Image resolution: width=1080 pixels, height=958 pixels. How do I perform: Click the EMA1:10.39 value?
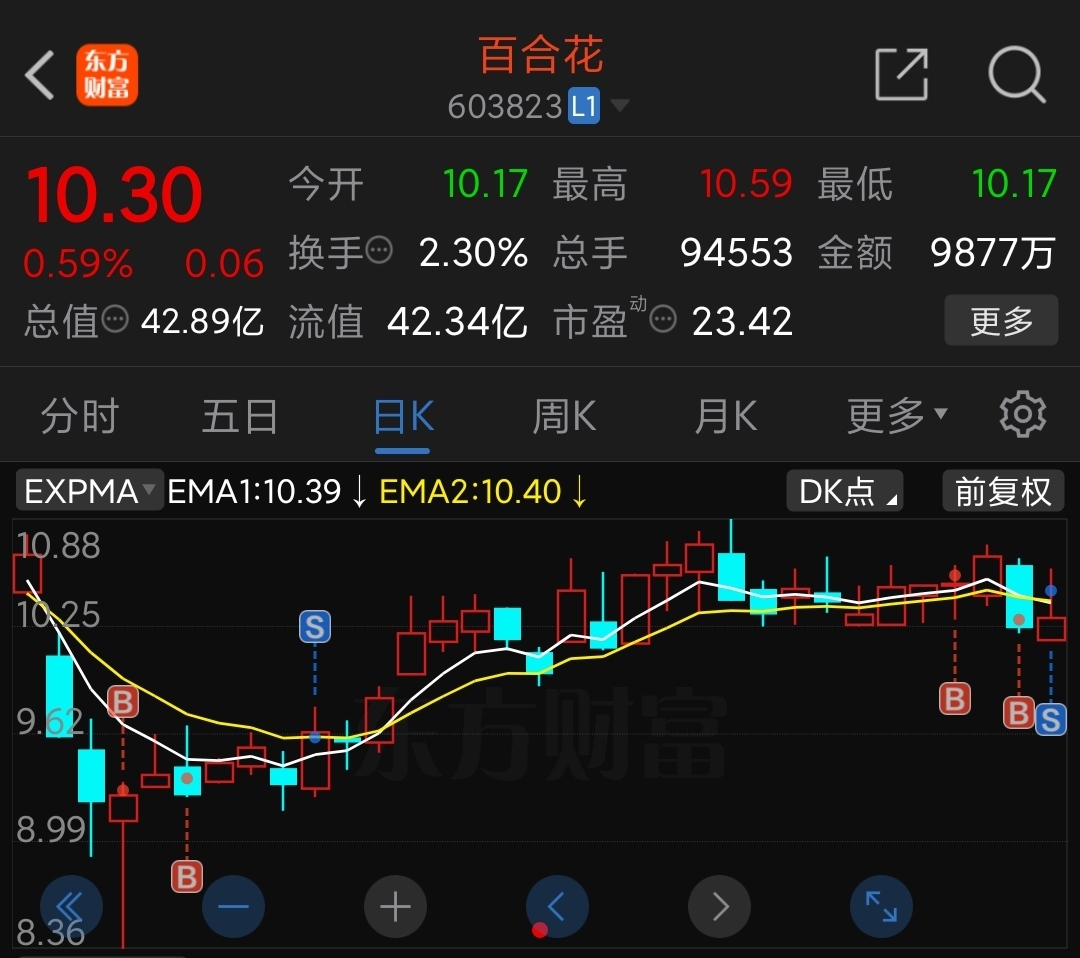254,492
